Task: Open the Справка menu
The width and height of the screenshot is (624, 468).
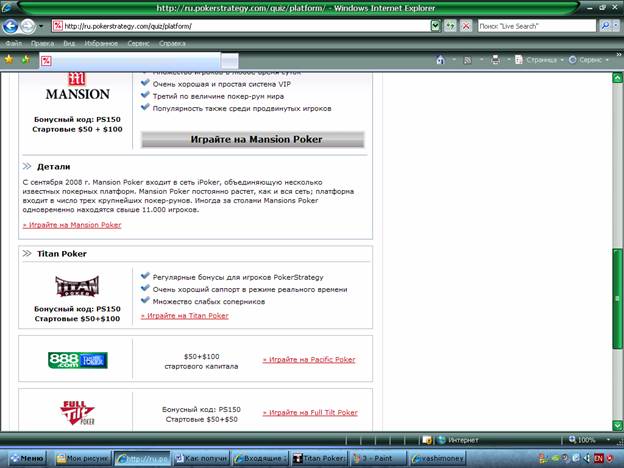Action: 172,43
